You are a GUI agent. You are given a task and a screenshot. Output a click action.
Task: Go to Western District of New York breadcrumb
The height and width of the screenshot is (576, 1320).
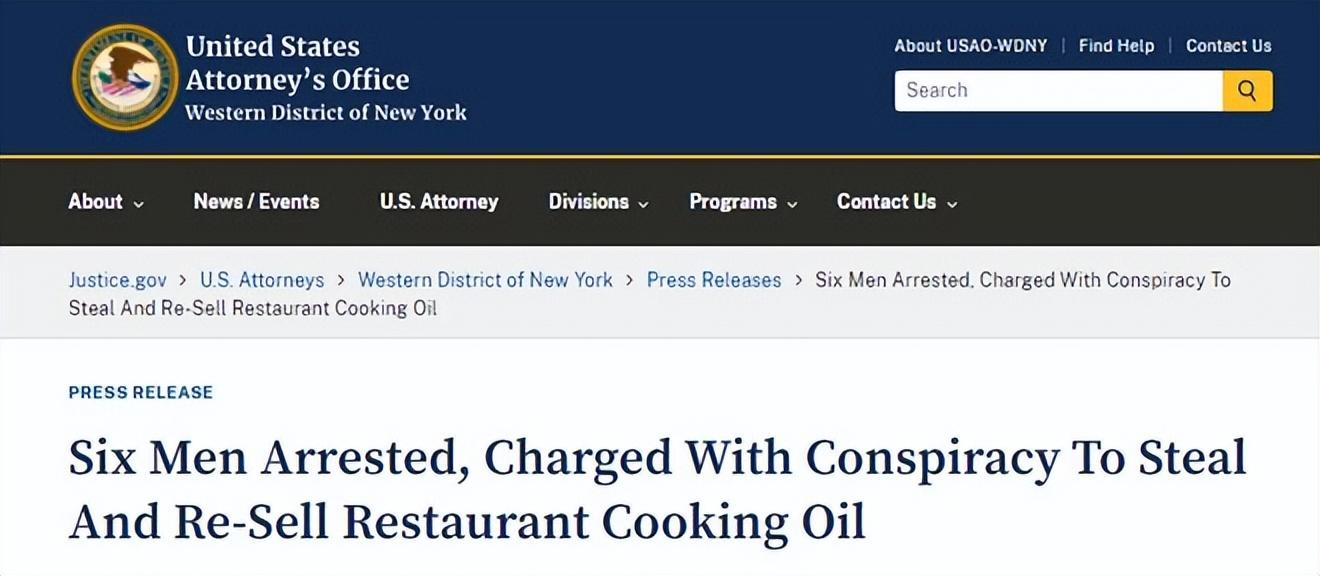[x=485, y=280]
